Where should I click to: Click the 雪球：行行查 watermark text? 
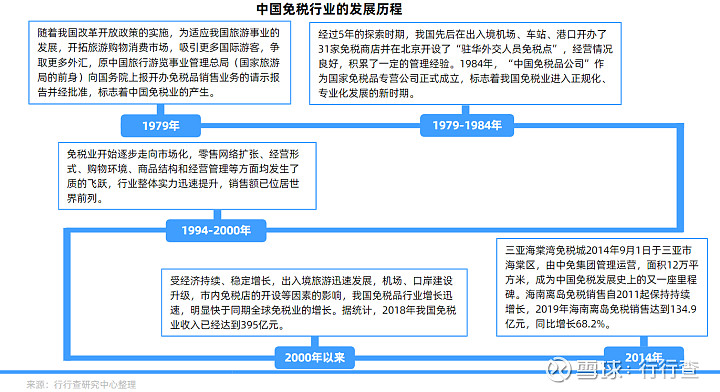point(637,369)
